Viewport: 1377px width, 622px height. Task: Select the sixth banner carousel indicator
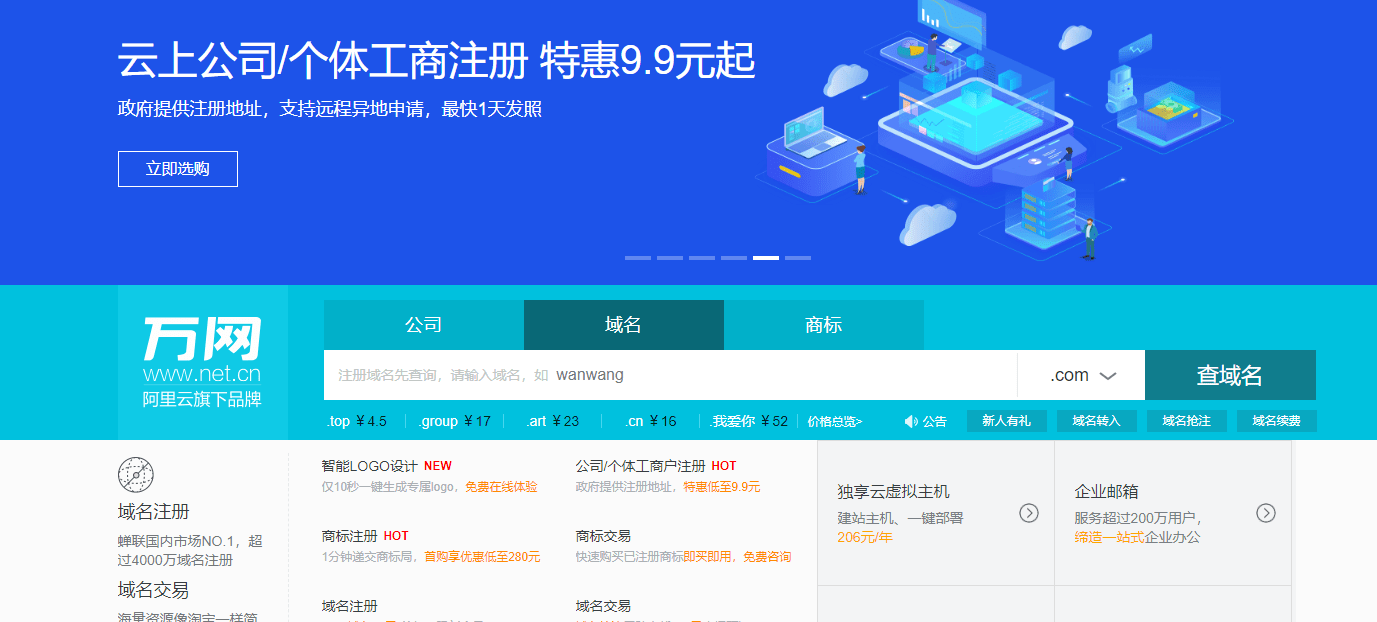point(798,258)
